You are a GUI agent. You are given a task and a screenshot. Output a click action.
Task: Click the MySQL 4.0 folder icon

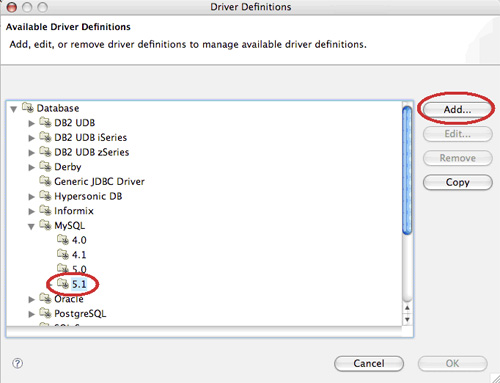tap(63, 240)
